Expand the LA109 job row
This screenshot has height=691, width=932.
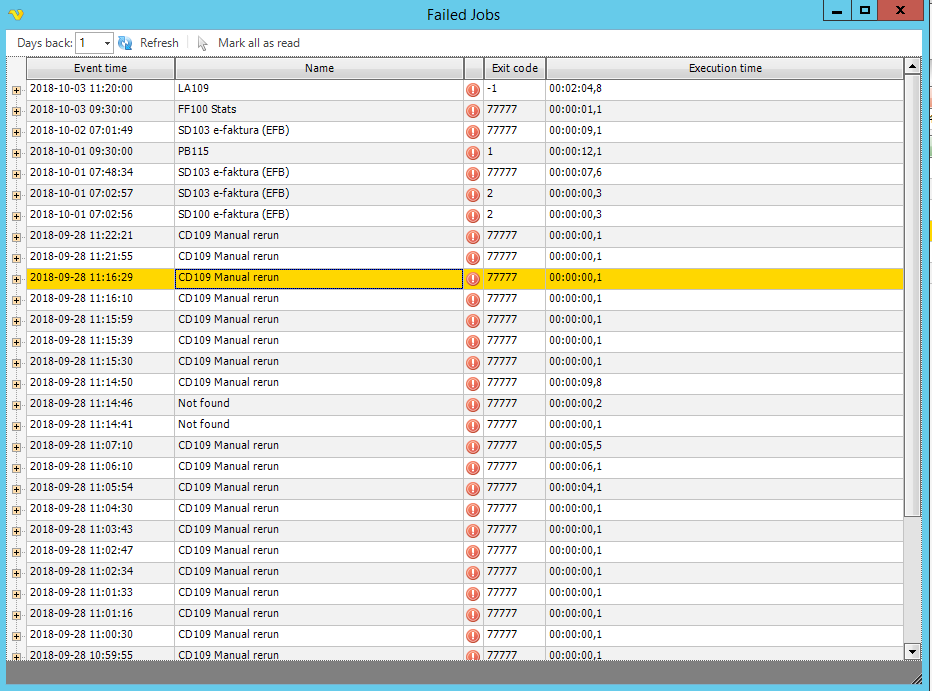click(16, 89)
